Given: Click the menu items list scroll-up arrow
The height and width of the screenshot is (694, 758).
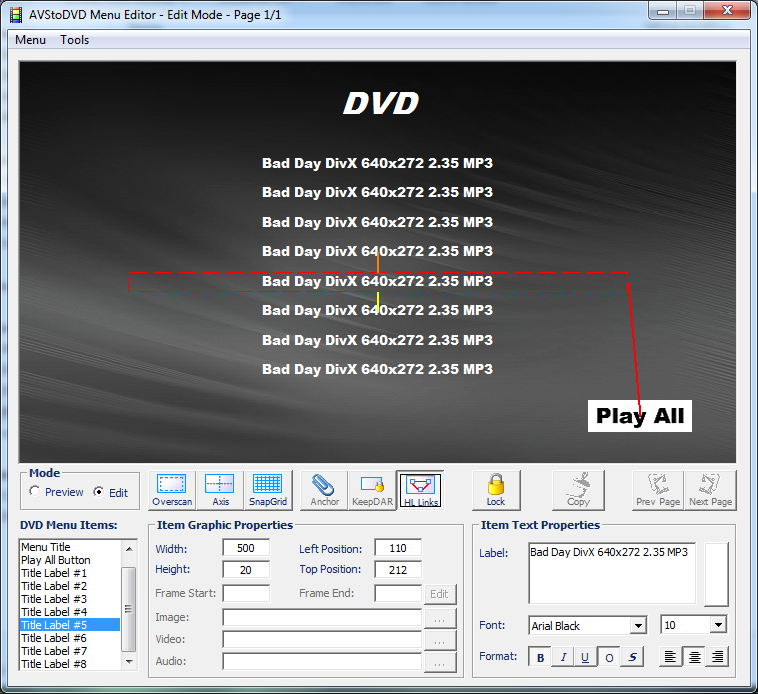Looking at the screenshot, I should (x=129, y=549).
